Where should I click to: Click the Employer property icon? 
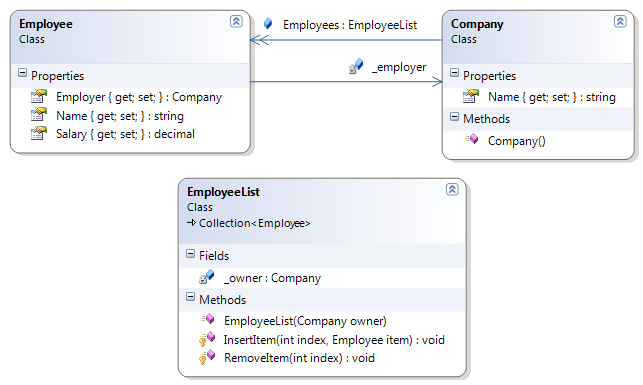point(39,96)
